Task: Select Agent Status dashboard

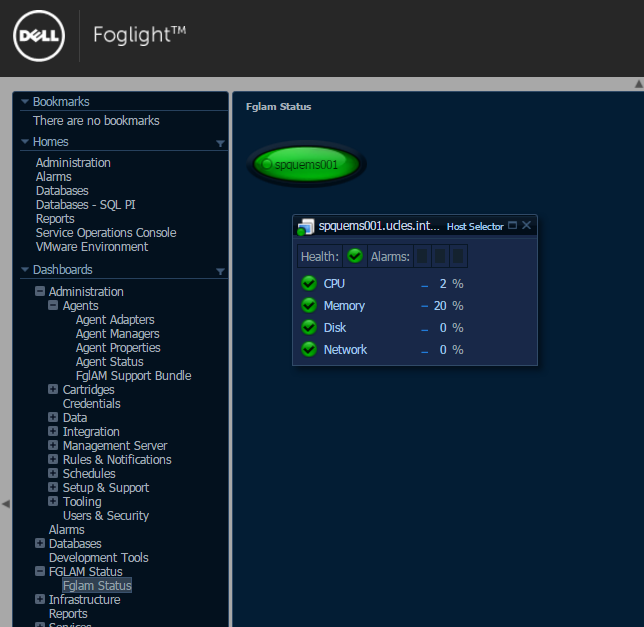Action: click(x=110, y=361)
